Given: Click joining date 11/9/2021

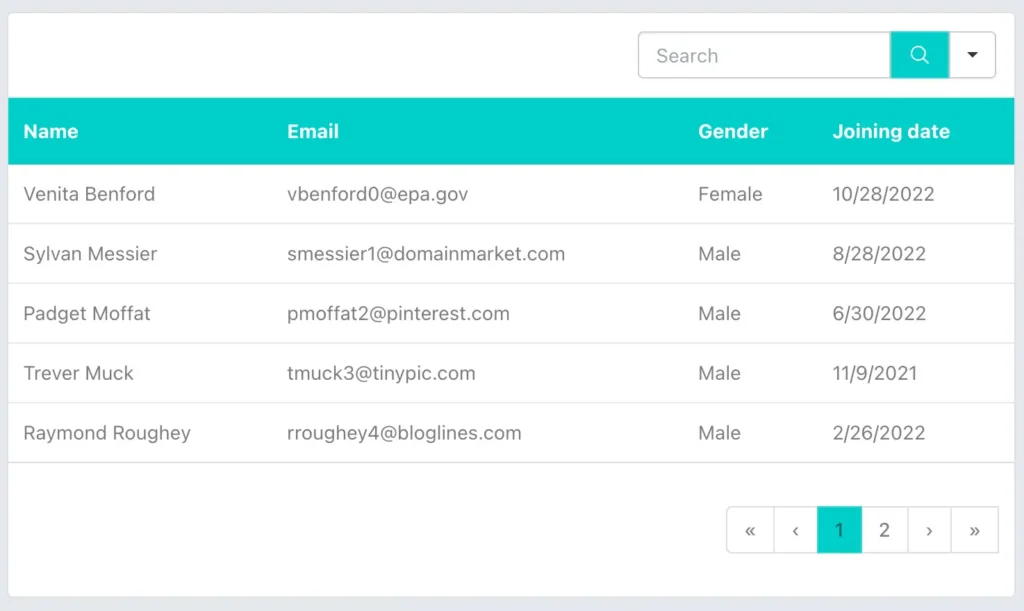Looking at the screenshot, I should [875, 373].
